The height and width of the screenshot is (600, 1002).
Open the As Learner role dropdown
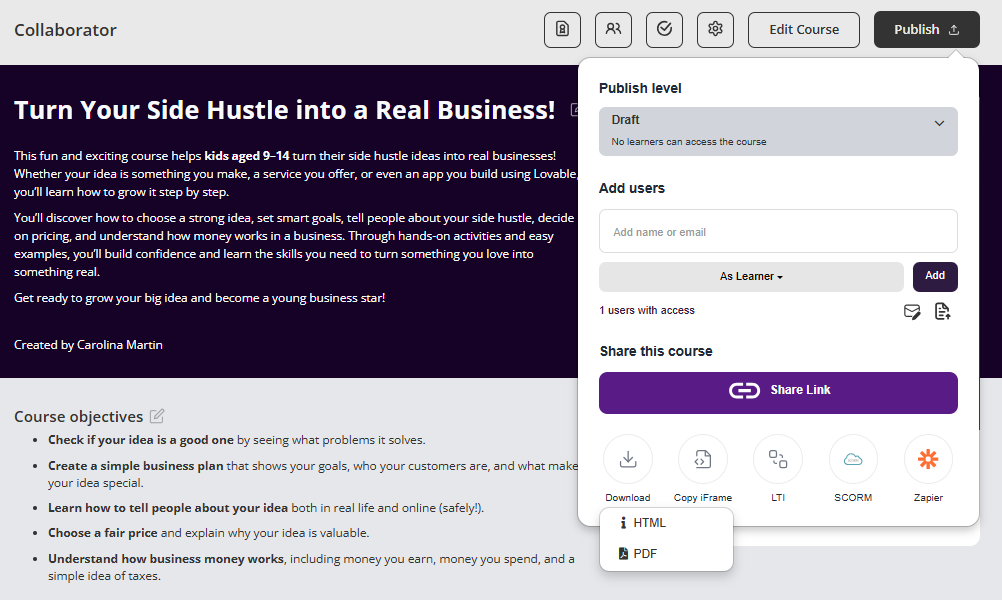(x=751, y=276)
